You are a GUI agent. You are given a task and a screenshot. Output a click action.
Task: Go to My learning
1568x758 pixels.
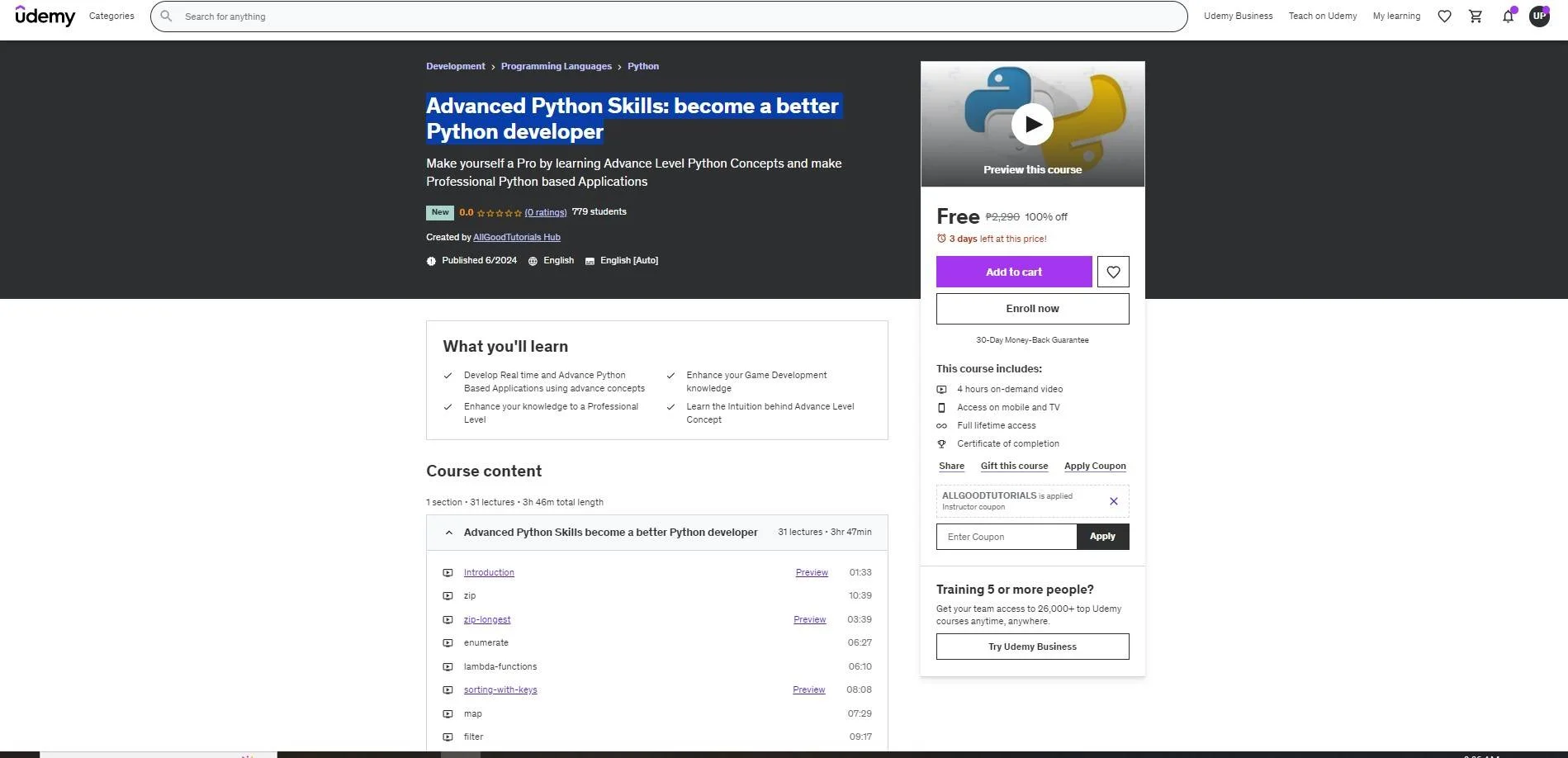[x=1396, y=16]
